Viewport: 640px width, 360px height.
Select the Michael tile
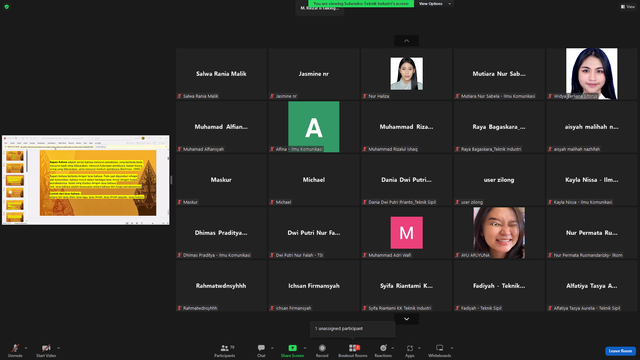click(x=314, y=180)
